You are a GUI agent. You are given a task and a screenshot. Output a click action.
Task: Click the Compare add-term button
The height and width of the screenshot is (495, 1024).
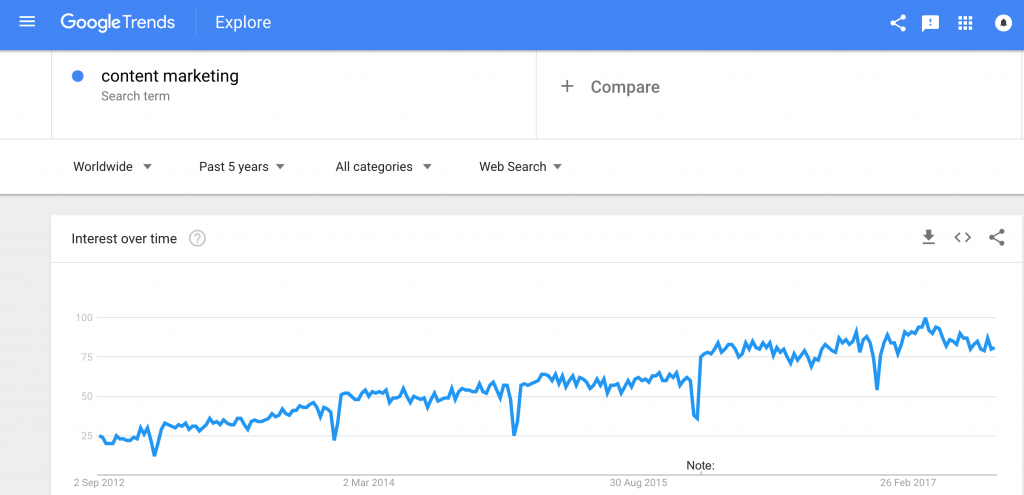[x=610, y=87]
